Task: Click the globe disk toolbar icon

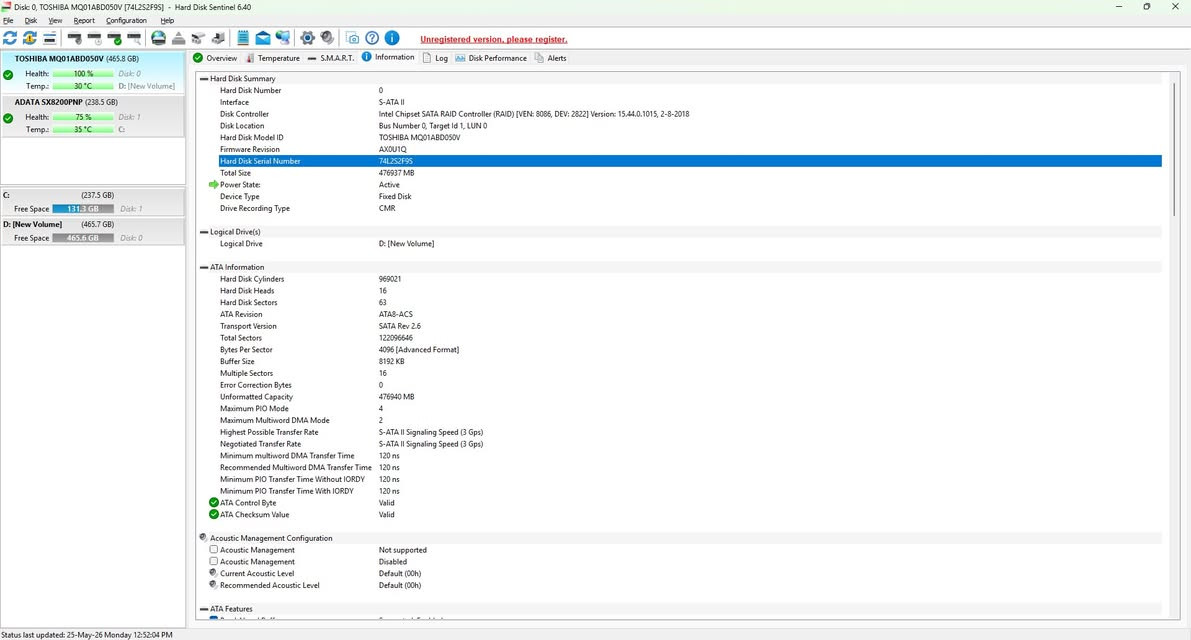Action: tap(158, 38)
